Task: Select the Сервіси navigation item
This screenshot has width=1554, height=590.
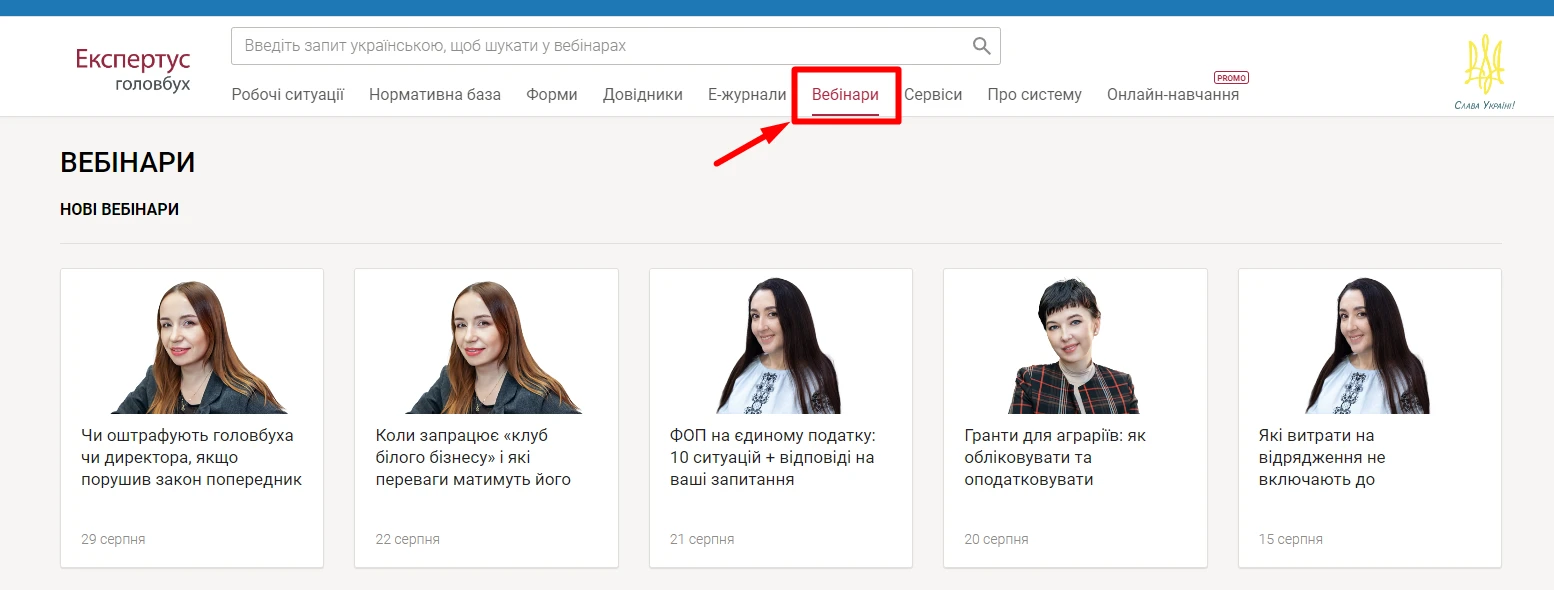Action: (933, 94)
